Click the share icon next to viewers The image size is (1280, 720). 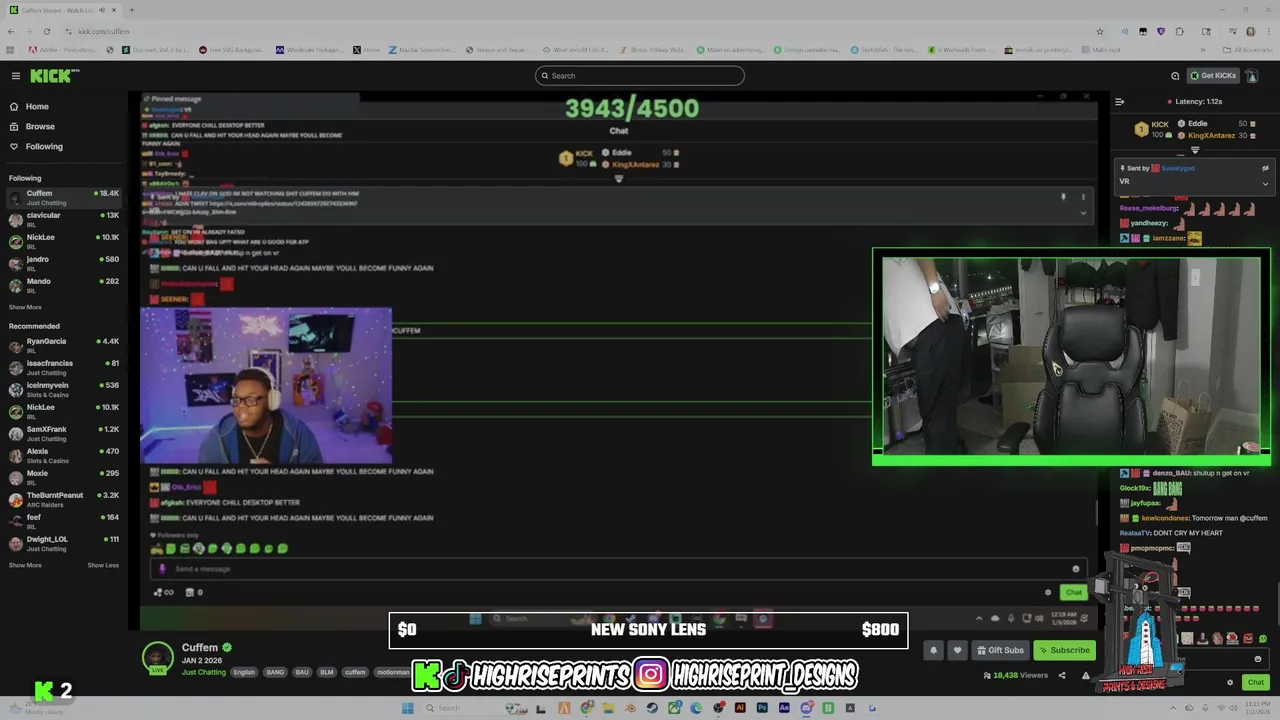pyautogui.click(x=1064, y=675)
